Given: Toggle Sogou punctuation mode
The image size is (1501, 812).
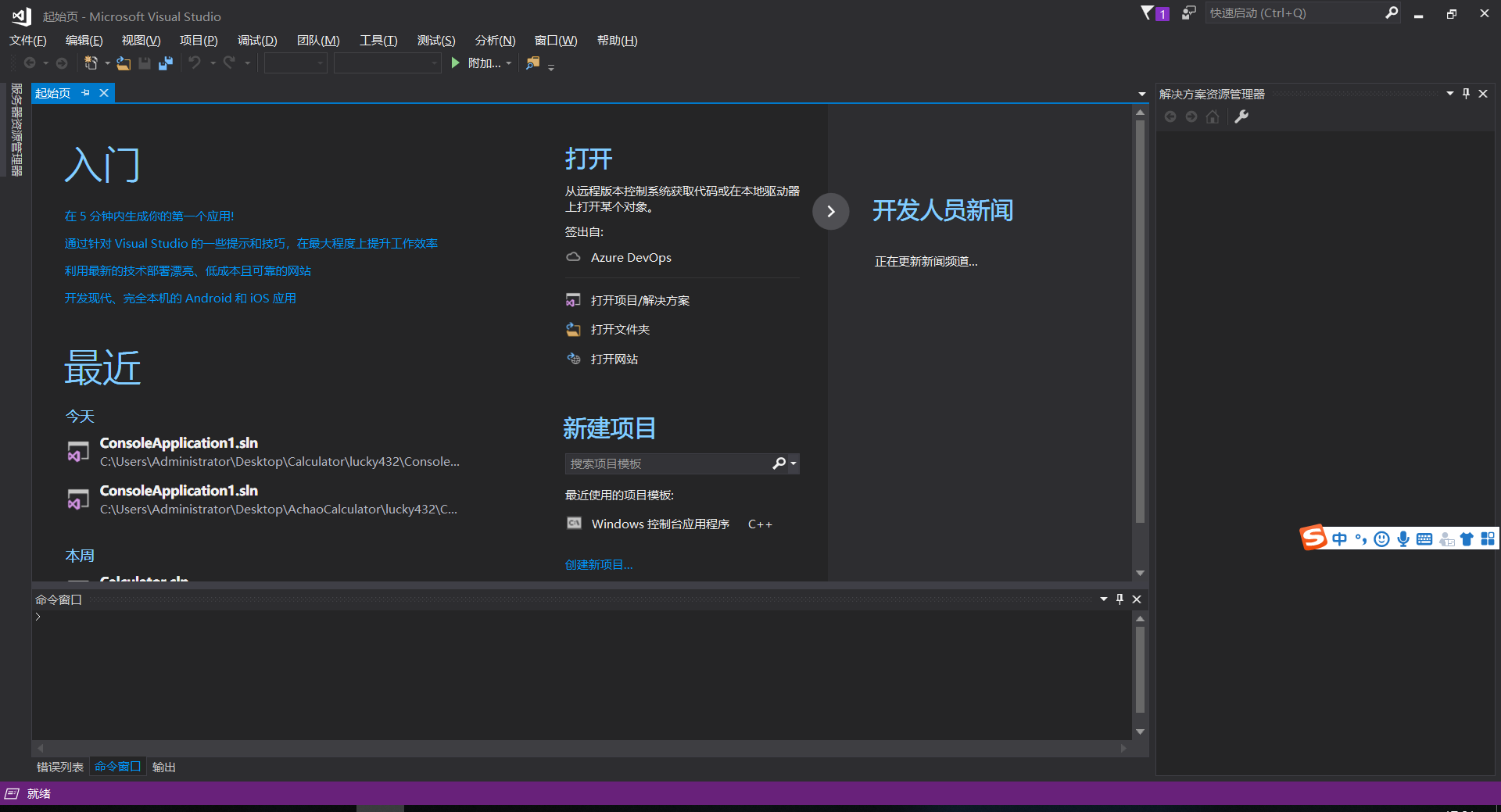Looking at the screenshot, I should (1361, 538).
